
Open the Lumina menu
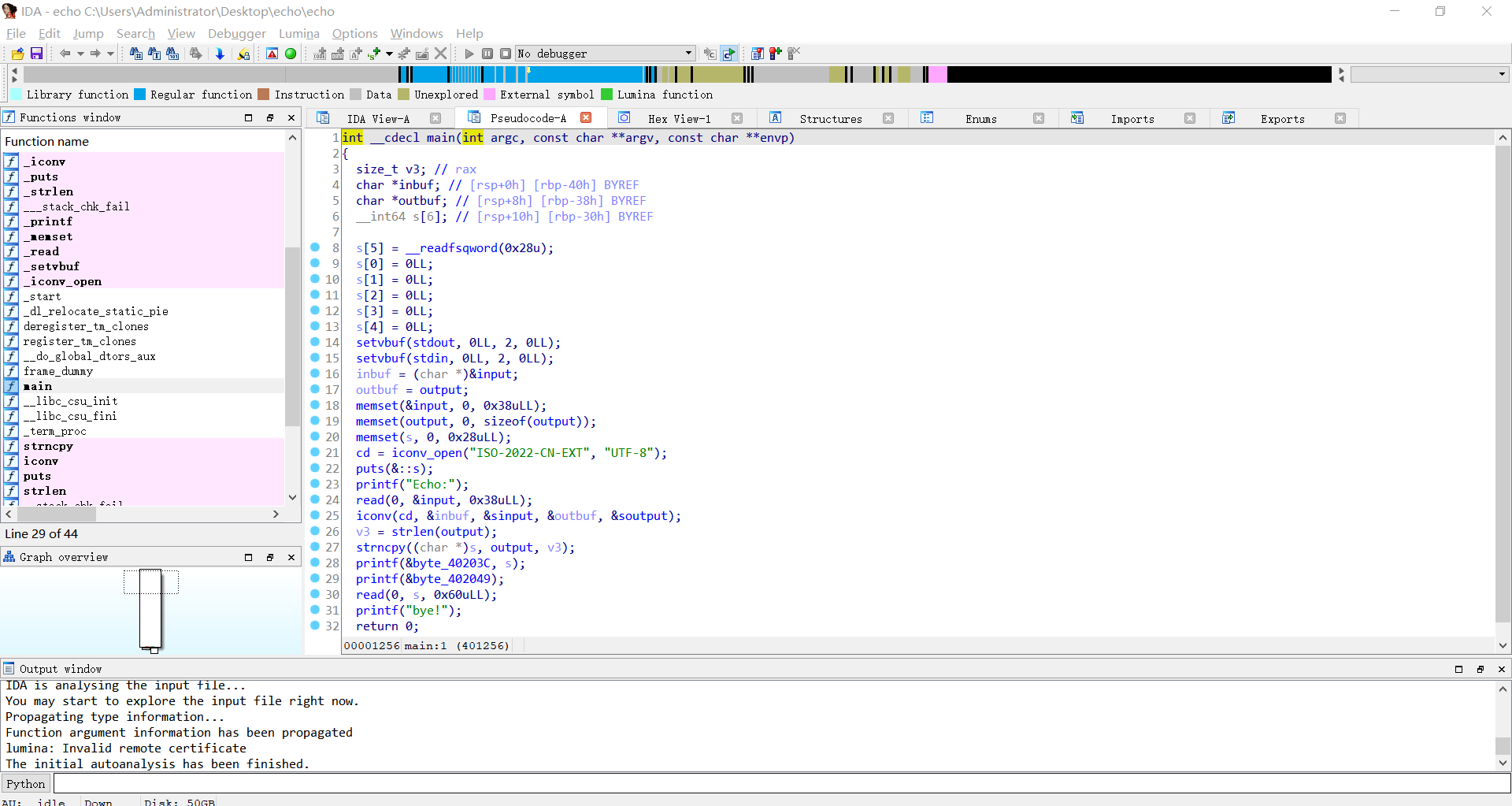point(299,33)
